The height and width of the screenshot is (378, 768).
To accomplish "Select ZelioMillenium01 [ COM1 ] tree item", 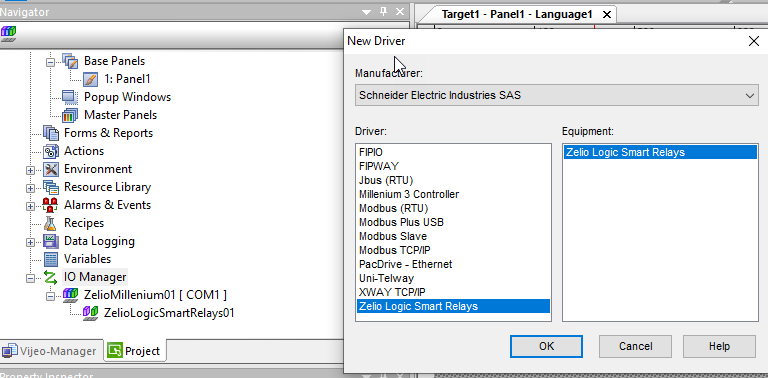I will pos(155,295).
